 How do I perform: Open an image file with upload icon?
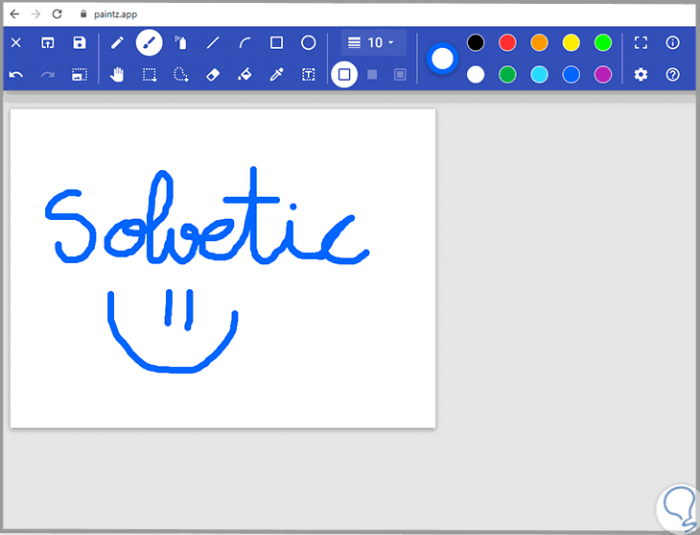click(47, 43)
